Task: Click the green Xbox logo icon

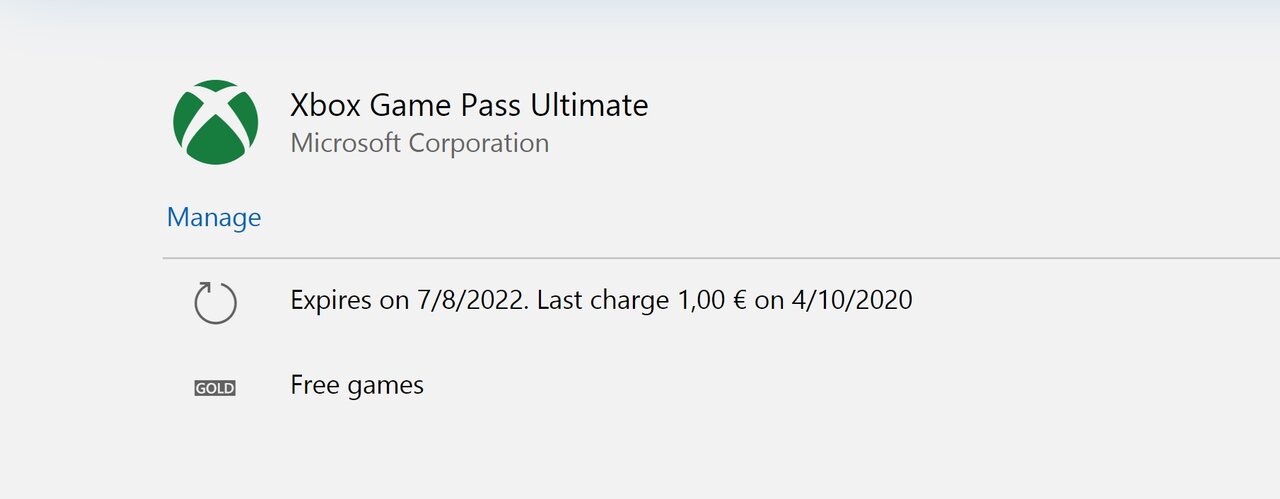Action: (215, 123)
